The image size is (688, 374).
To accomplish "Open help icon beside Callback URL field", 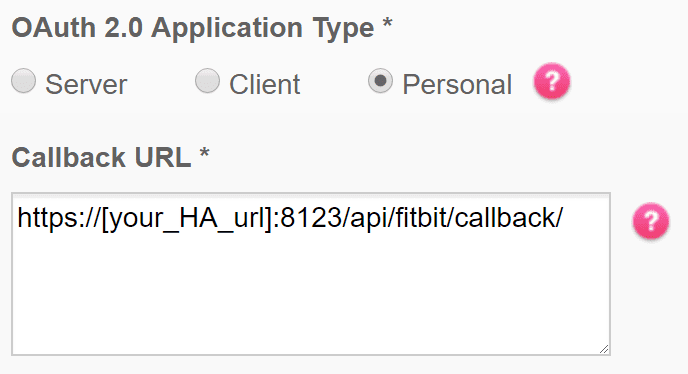I will (x=651, y=220).
